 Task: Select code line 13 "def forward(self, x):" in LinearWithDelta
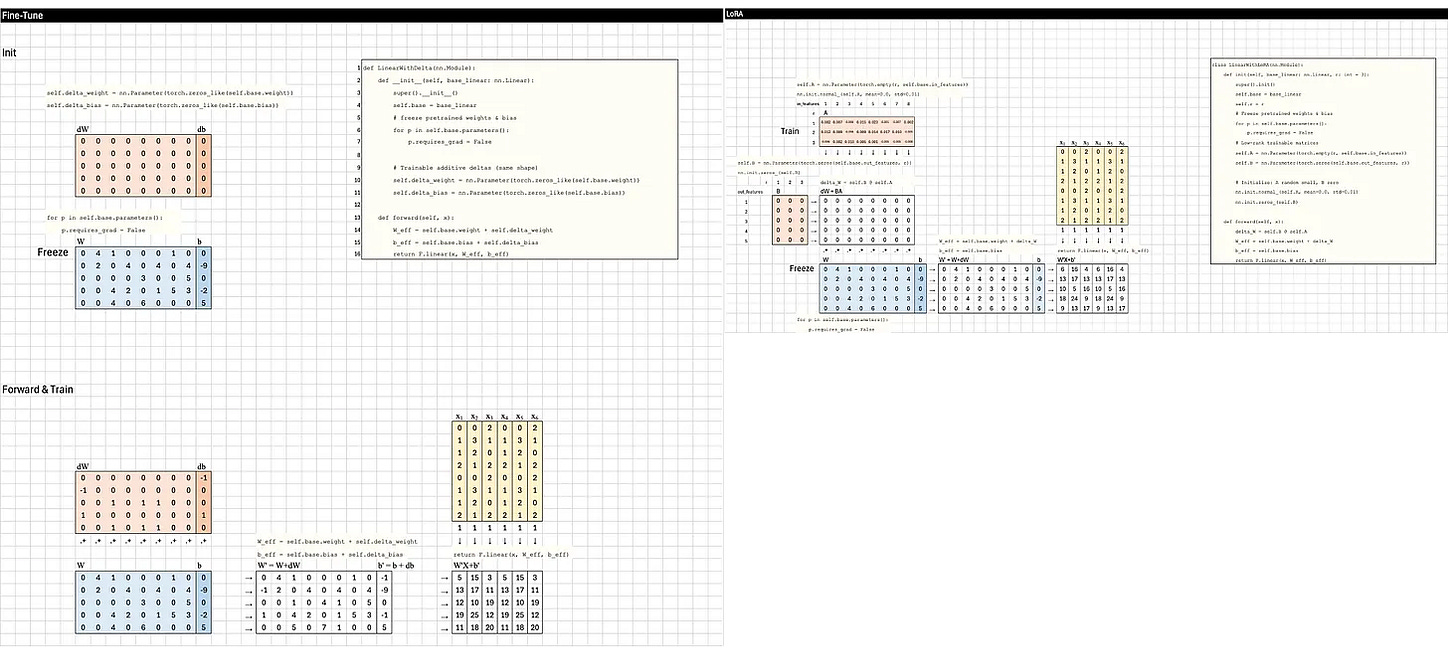click(416, 217)
